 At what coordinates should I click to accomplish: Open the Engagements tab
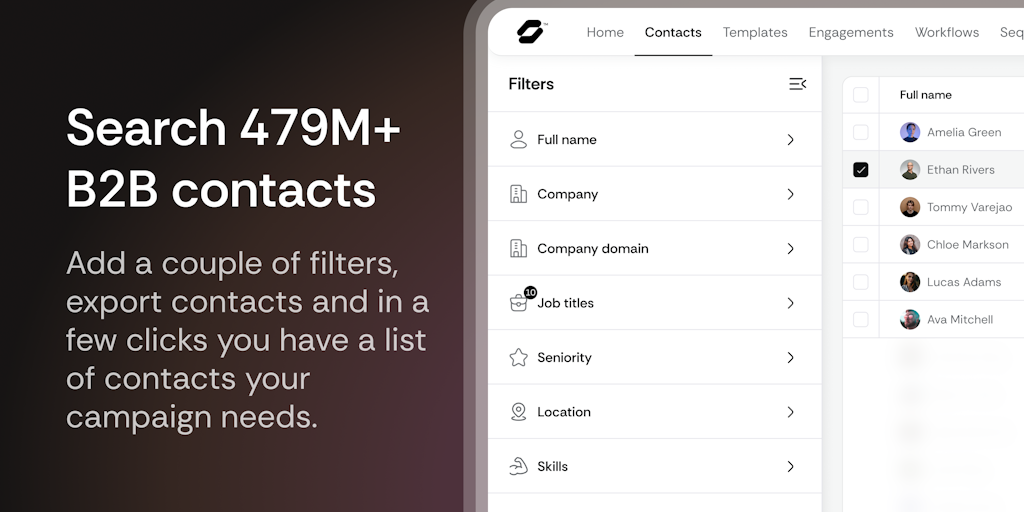pos(851,32)
